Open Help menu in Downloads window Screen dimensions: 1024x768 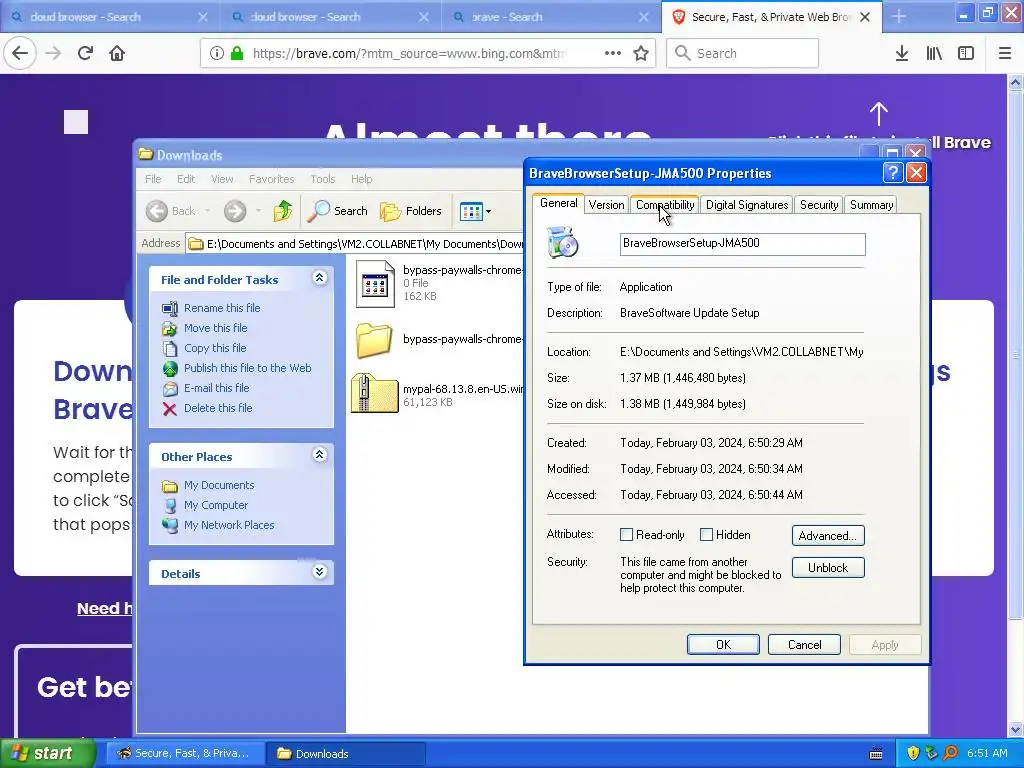[x=361, y=179]
